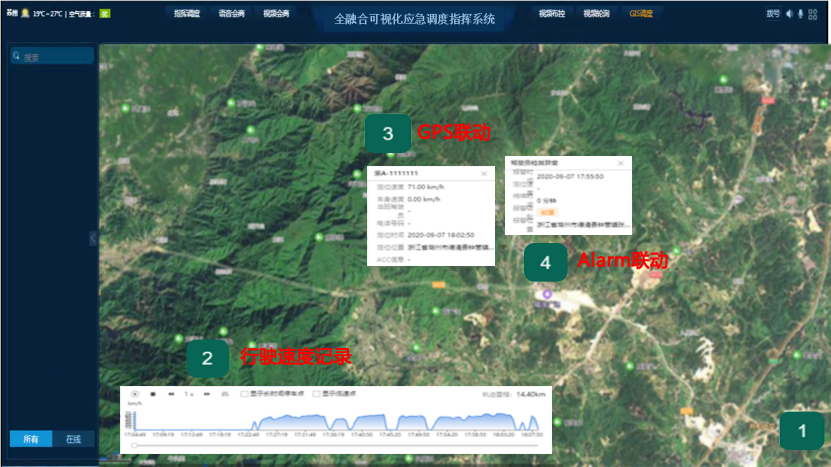Click the microphone icon in the header
Image resolution: width=831 pixels, height=467 pixels.
[x=801, y=14]
